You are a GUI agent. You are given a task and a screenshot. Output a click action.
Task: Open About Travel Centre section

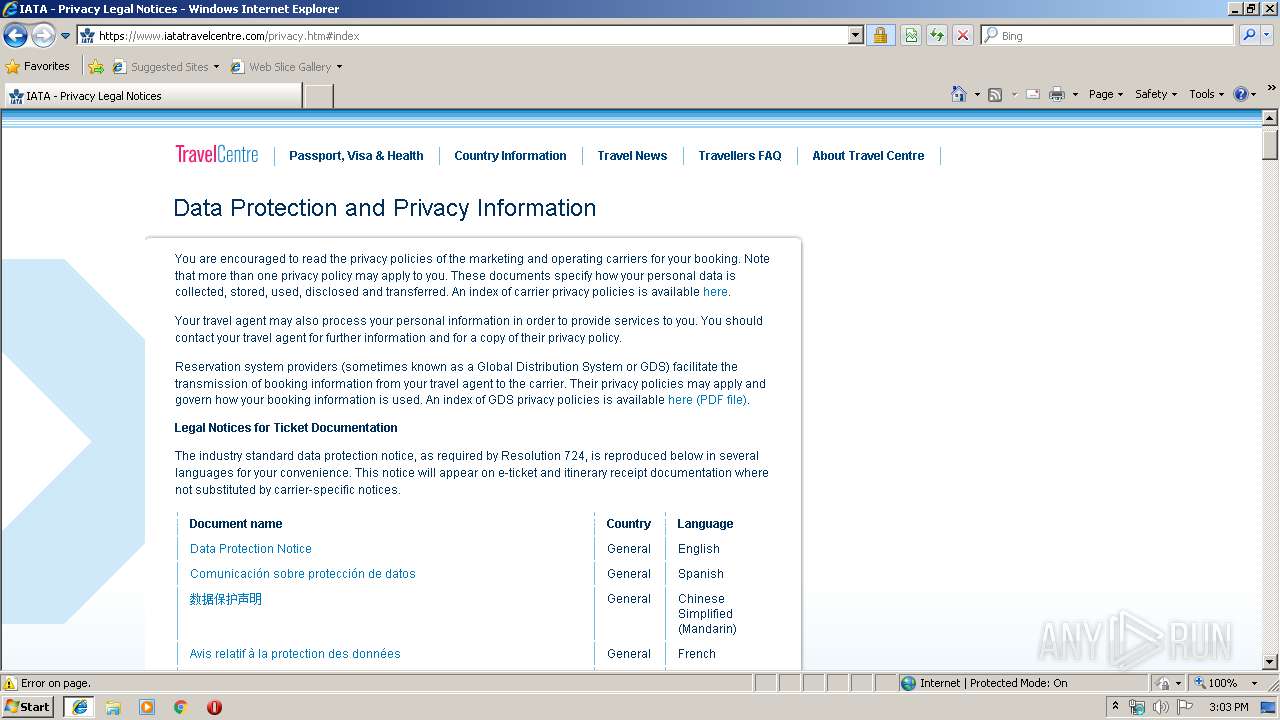point(868,156)
